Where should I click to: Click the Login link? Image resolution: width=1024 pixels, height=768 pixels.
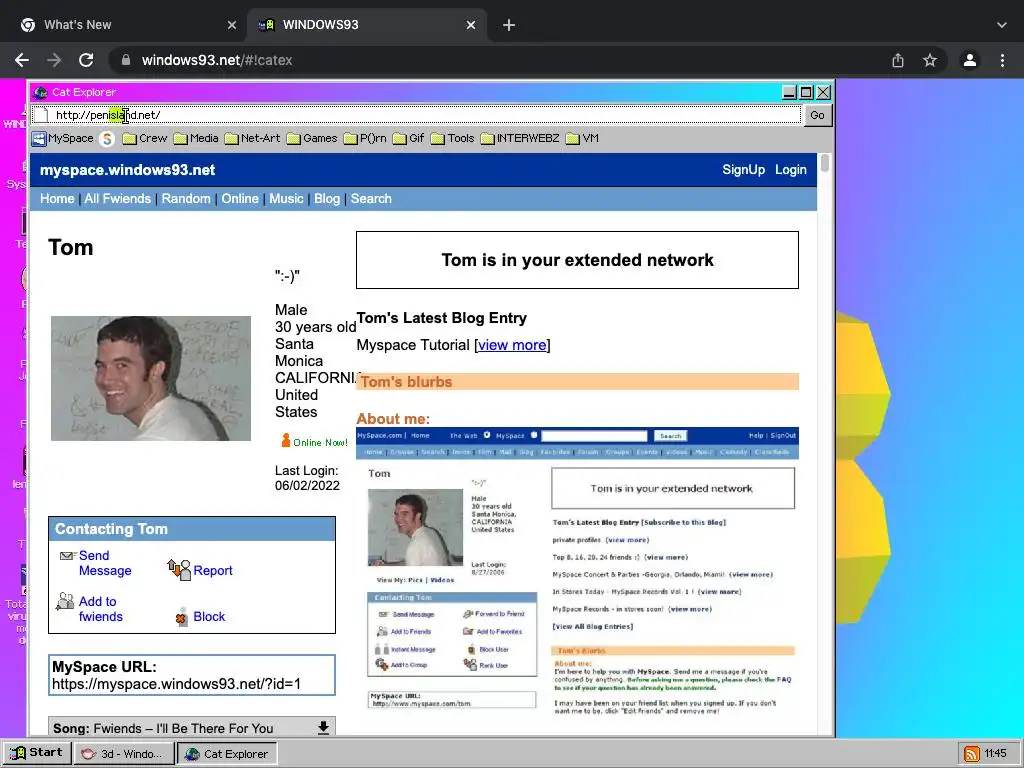coord(791,170)
